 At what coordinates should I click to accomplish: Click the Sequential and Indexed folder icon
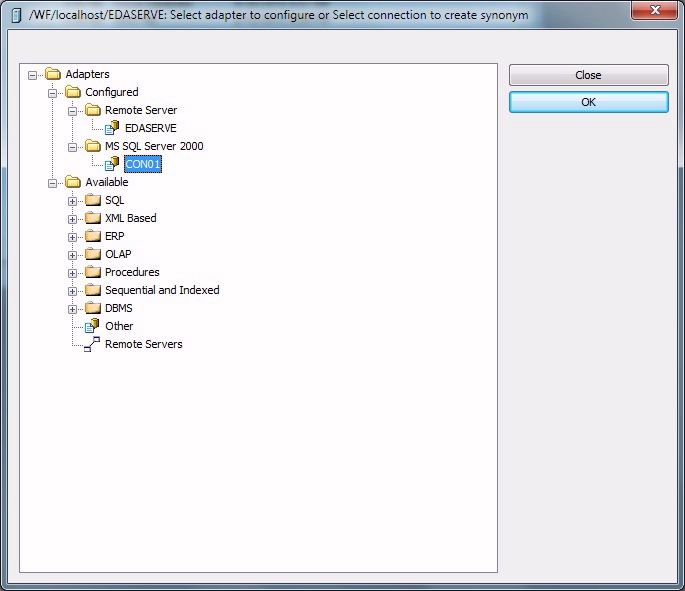pyautogui.click(x=93, y=290)
